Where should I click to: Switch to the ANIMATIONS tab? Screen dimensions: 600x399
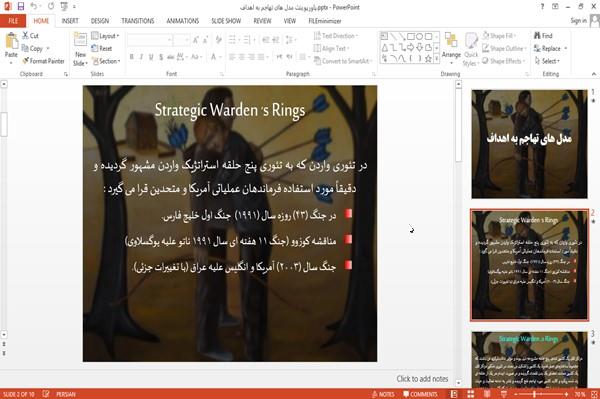point(183,21)
